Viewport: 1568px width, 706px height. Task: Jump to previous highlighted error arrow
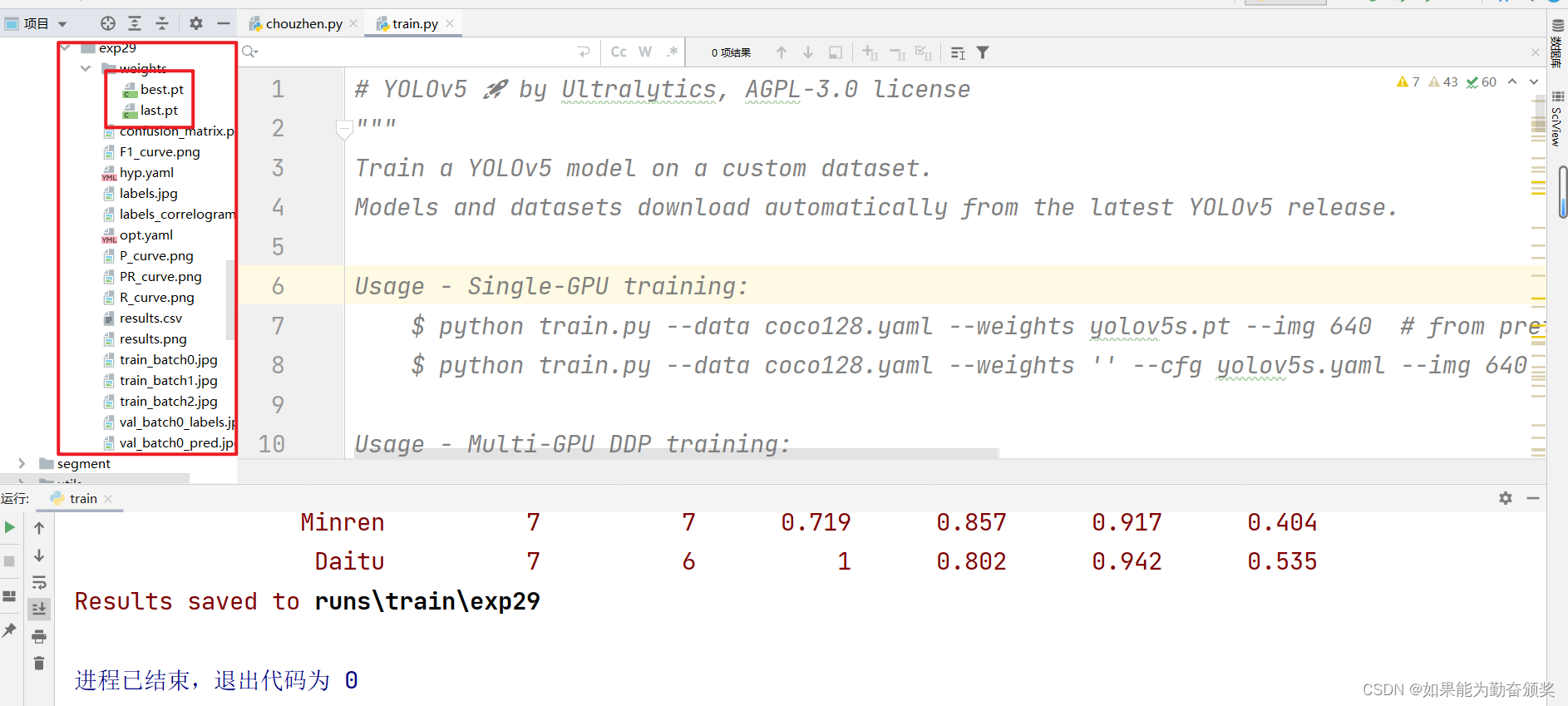click(x=1512, y=81)
